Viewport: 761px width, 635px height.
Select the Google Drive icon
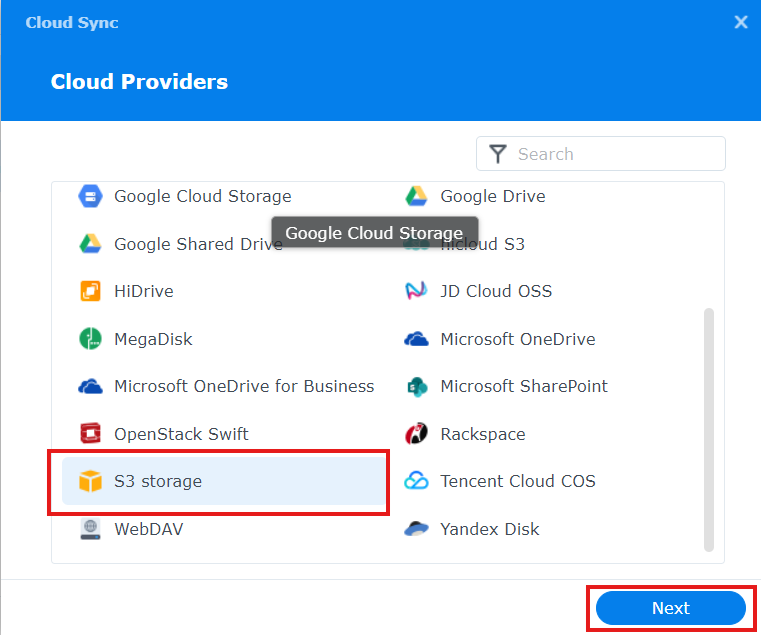click(416, 196)
